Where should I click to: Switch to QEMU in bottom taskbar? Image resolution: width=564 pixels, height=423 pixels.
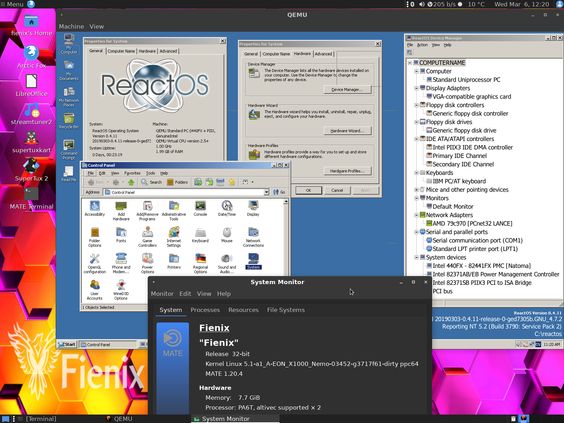pos(119,419)
